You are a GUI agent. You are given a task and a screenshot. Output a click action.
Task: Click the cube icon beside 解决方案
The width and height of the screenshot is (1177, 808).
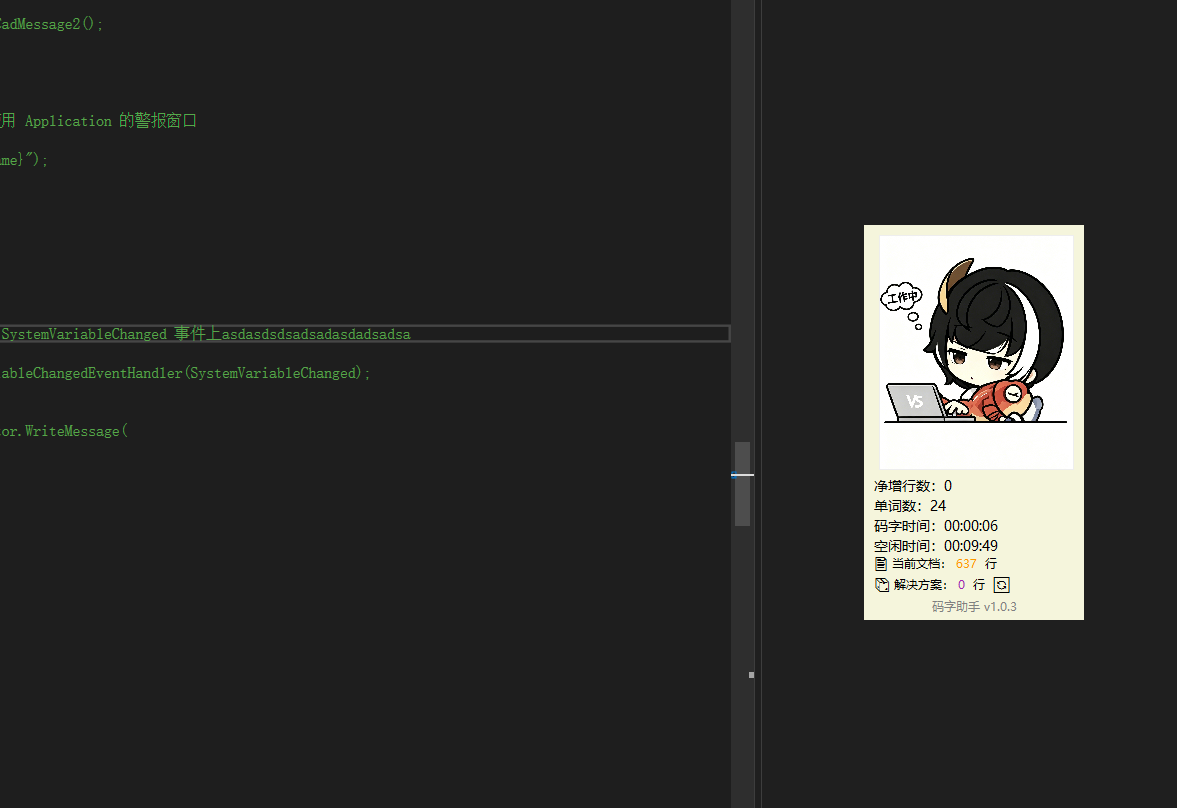(x=882, y=584)
